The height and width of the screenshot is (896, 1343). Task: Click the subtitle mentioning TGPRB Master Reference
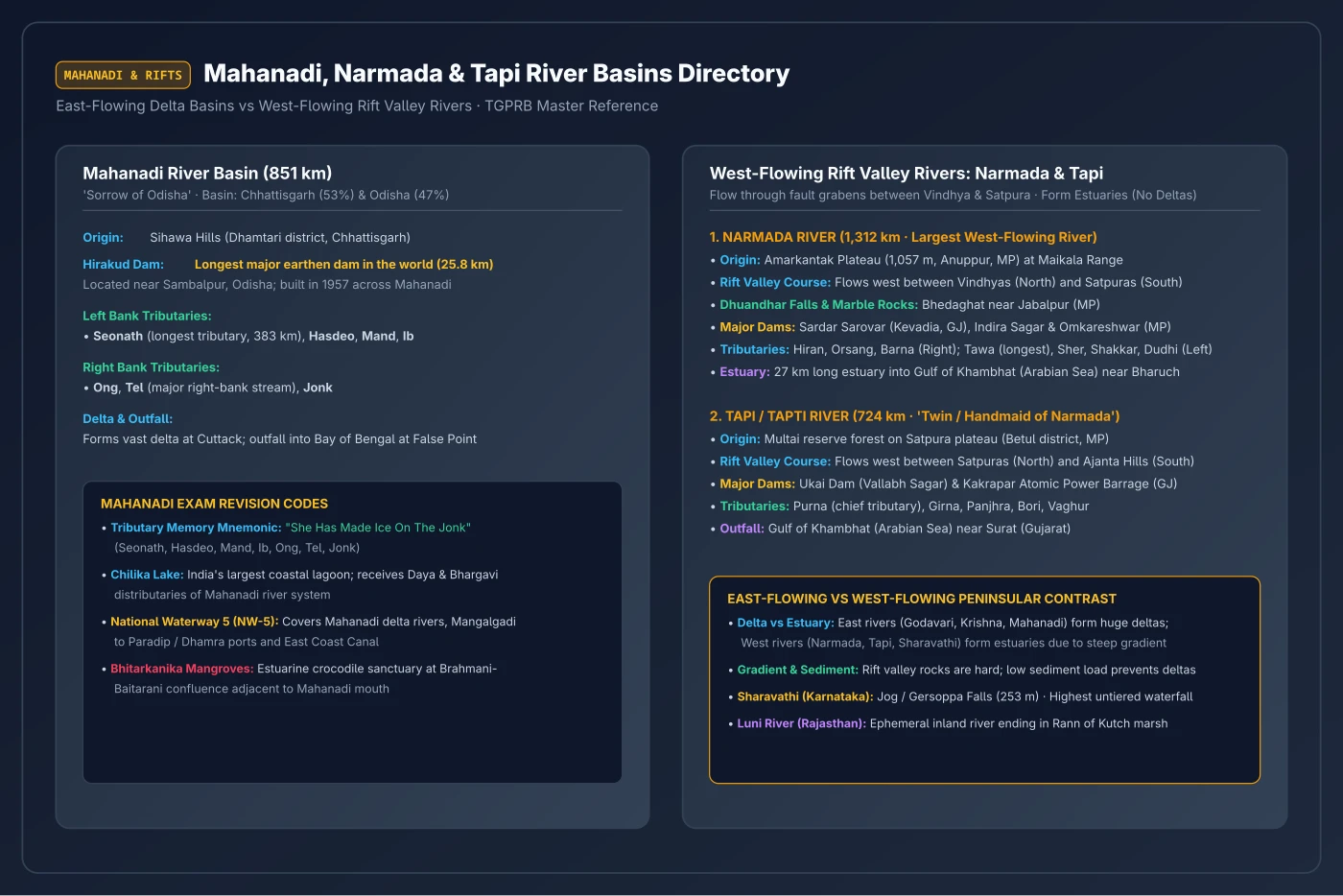(x=357, y=106)
